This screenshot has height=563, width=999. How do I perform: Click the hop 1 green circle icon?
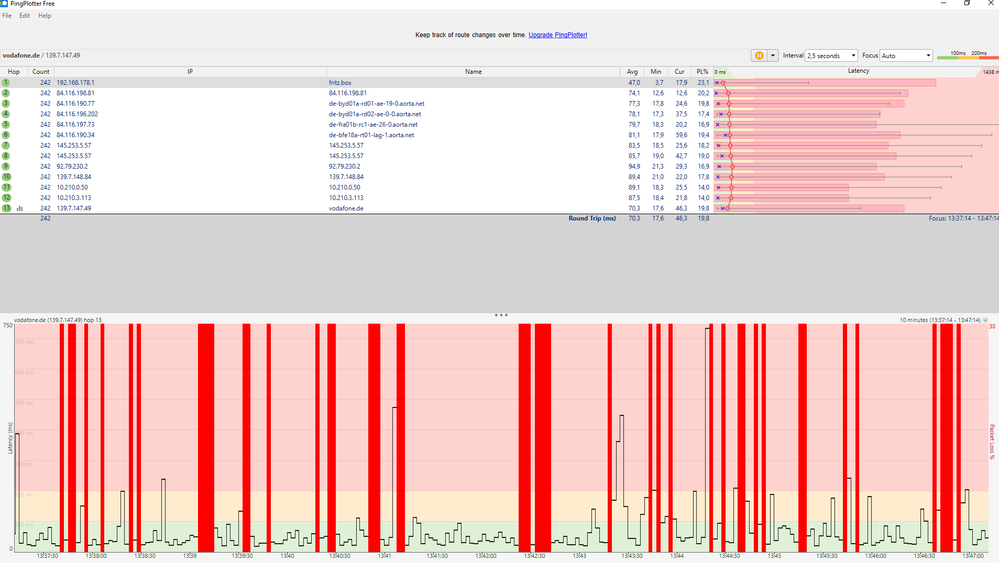click(6, 82)
